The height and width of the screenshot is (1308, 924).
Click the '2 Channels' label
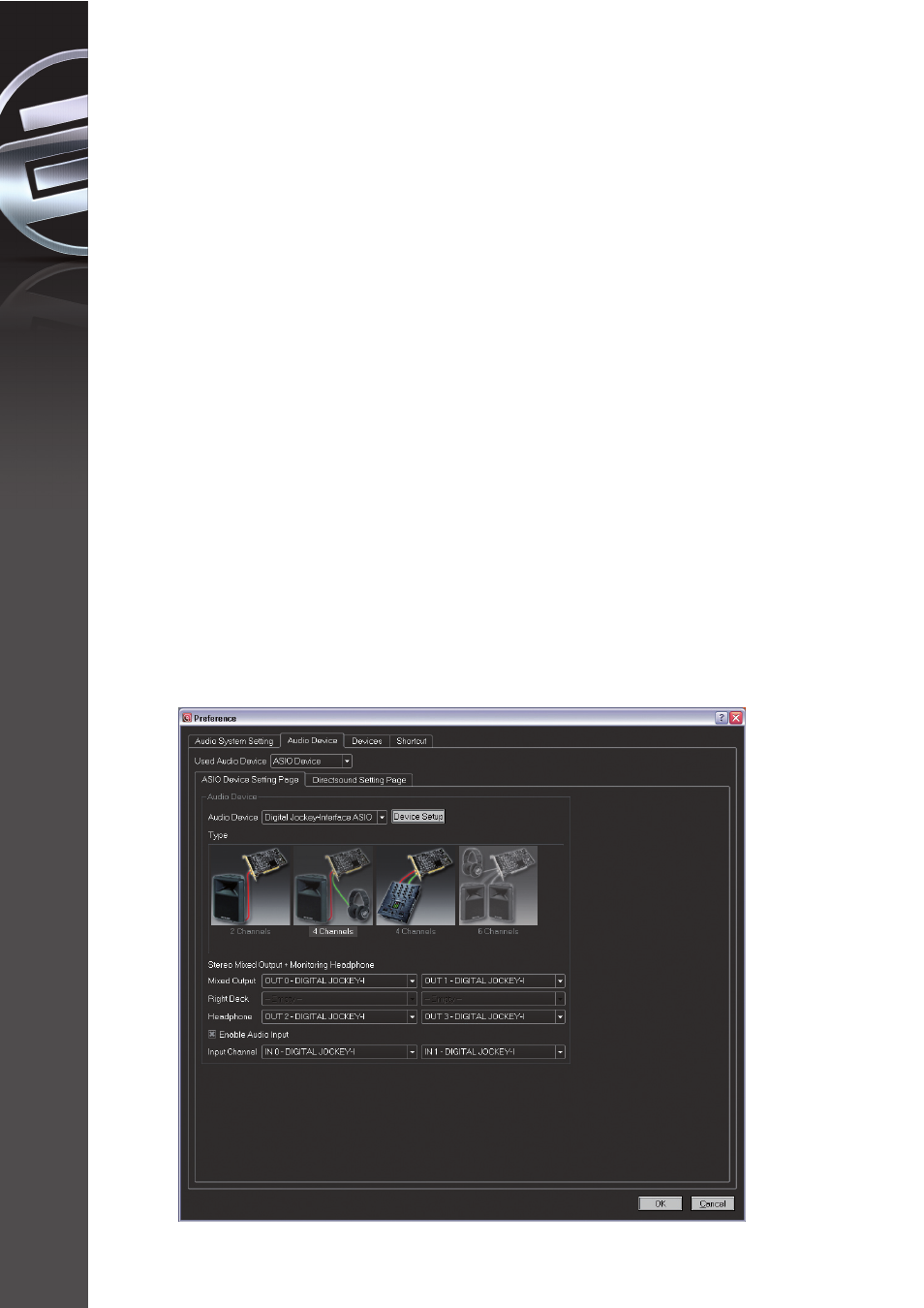click(251, 932)
